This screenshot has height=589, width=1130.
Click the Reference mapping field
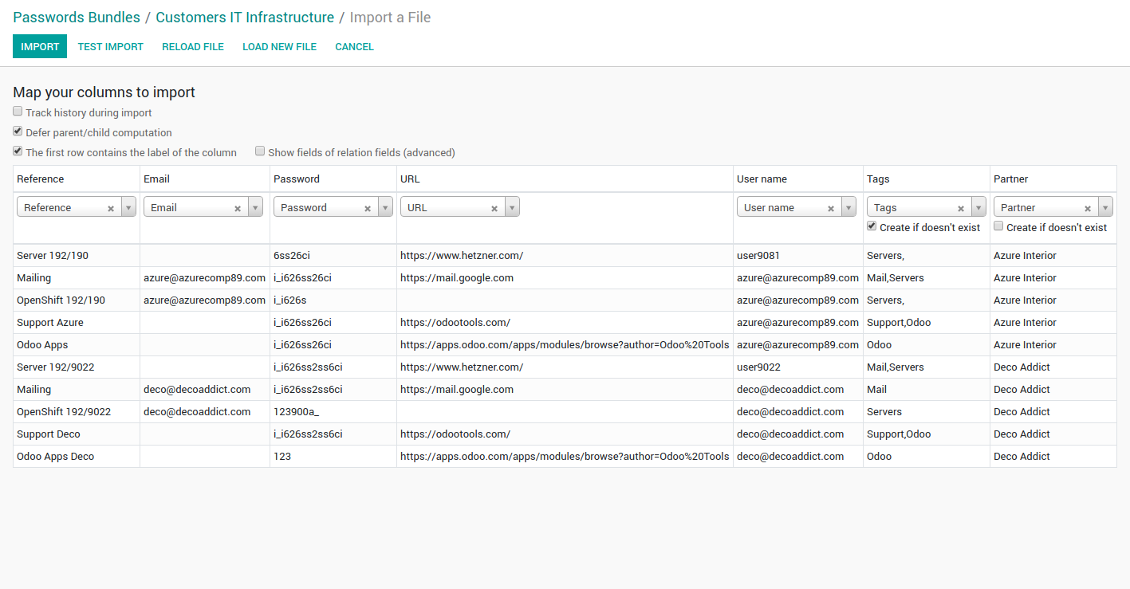point(76,208)
